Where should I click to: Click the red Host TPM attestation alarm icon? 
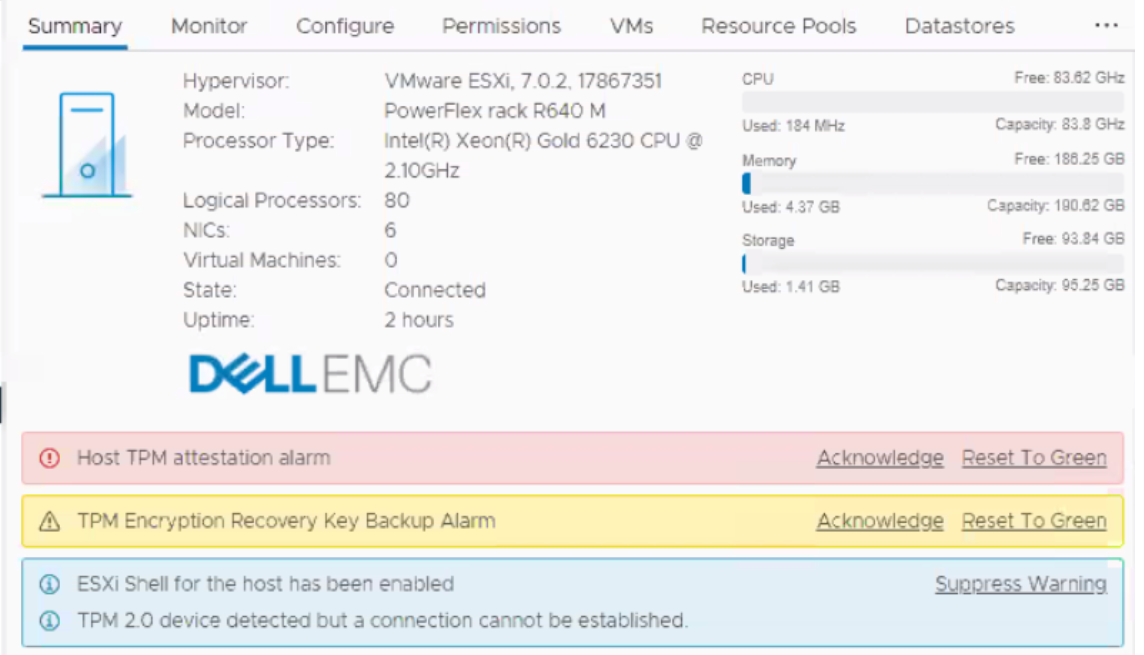(x=49, y=458)
